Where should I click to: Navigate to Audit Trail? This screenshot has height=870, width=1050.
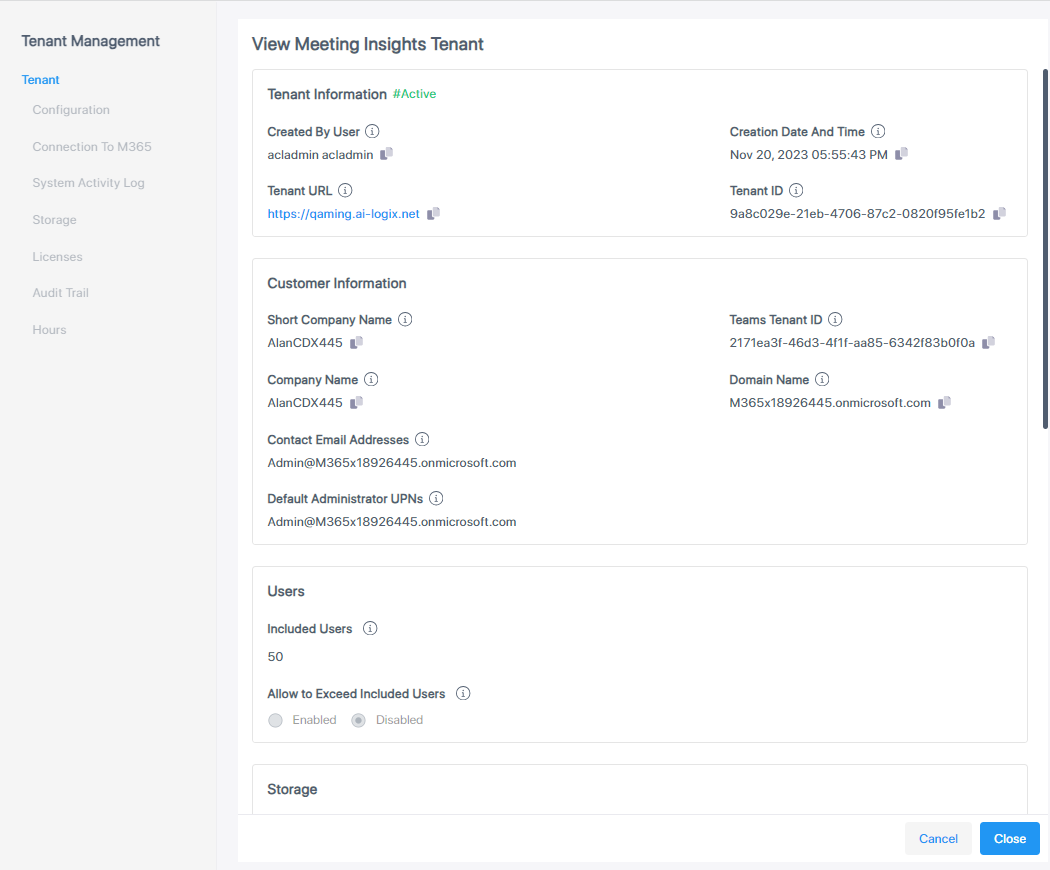(x=61, y=293)
